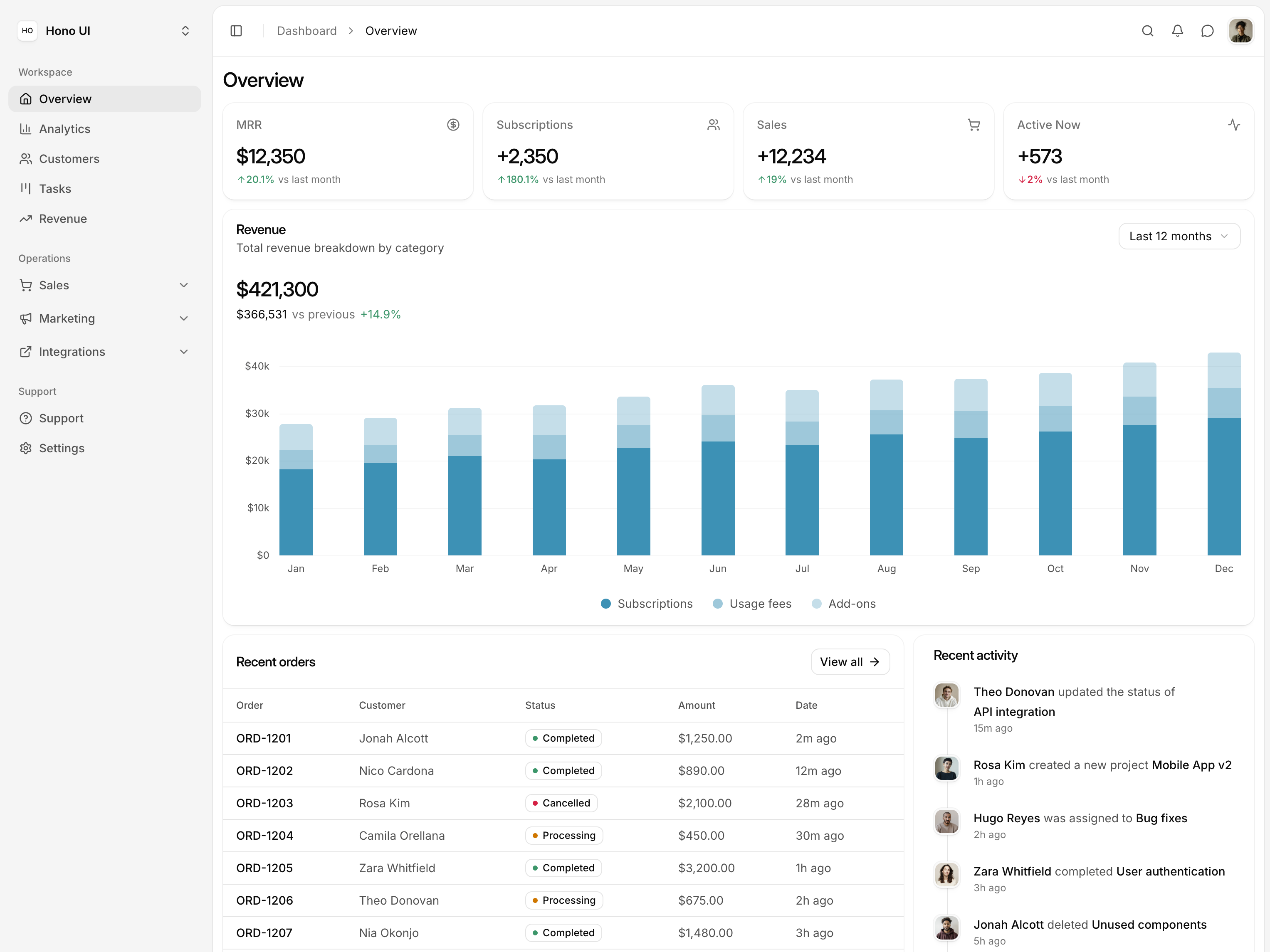Click the Completed status badge on ORD-1201
Image resolution: width=1270 pixels, height=952 pixels.
[563, 738]
